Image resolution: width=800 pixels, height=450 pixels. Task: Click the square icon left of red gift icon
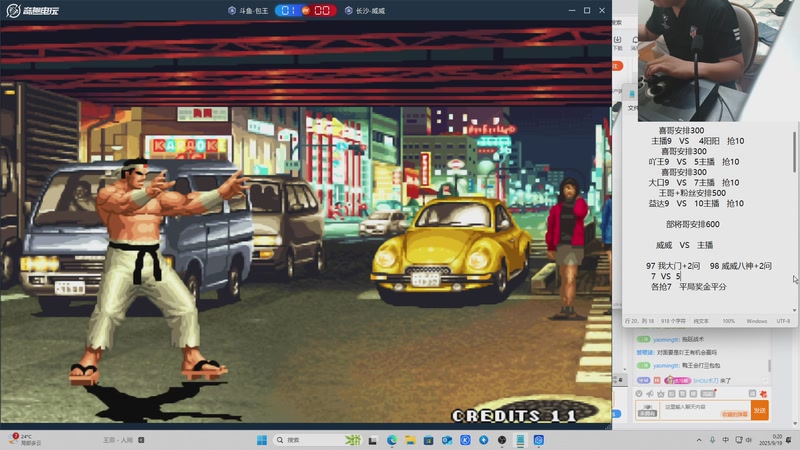(x=752, y=393)
